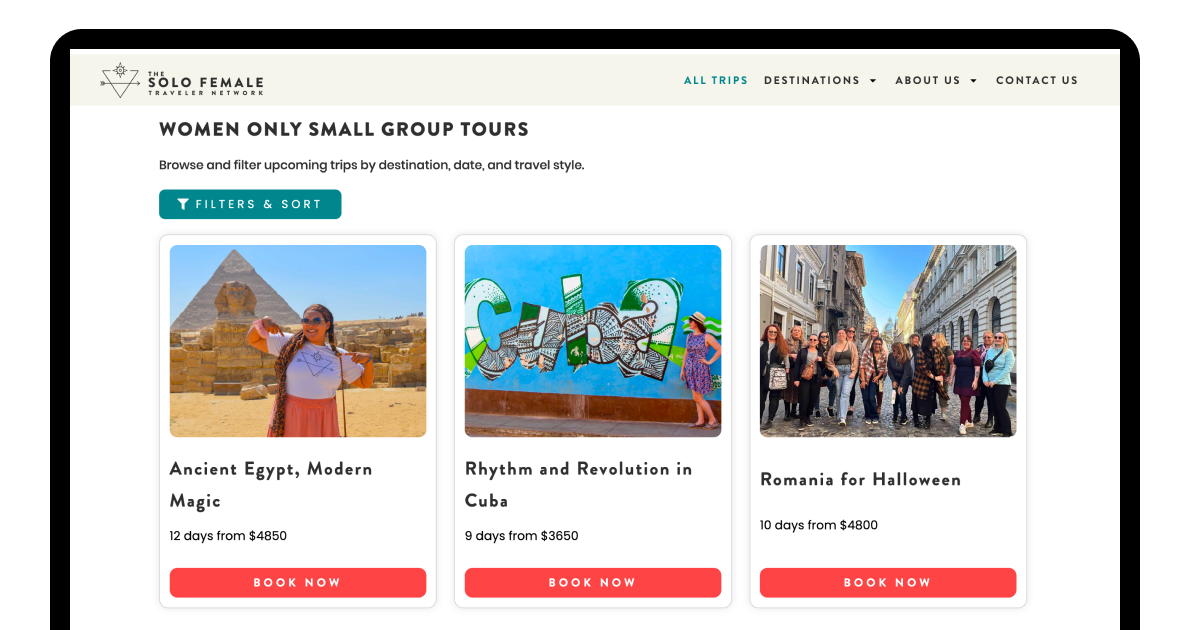Open the Filters & Sort panel
Viewport: 1200px width, 630px height.
point(250,204)
